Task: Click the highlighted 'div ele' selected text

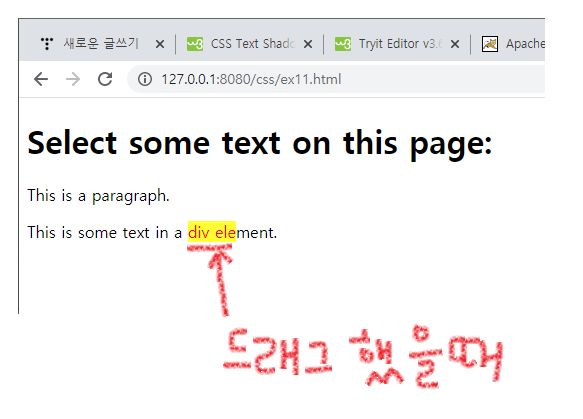Action: [212, 232]
